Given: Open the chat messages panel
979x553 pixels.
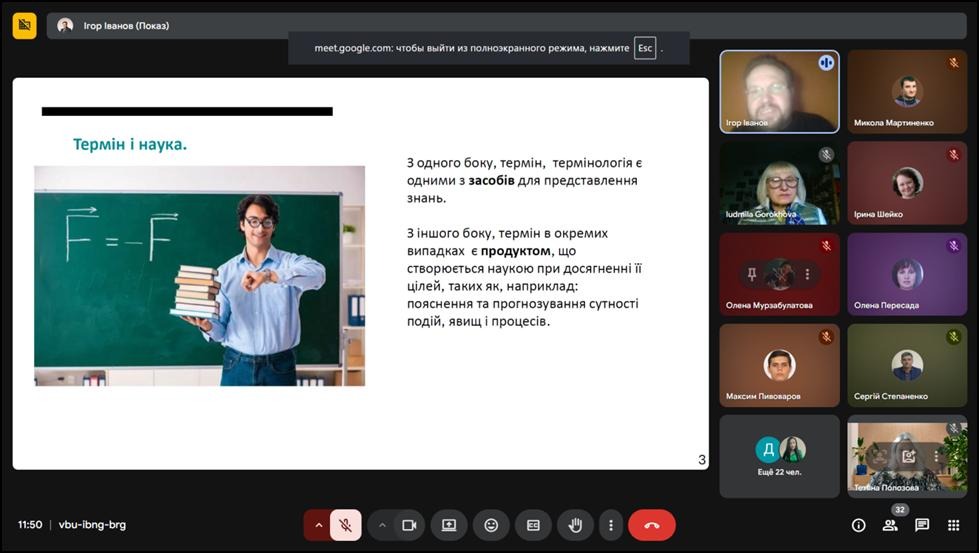Looking at the screenshot, I should point(922,525).
